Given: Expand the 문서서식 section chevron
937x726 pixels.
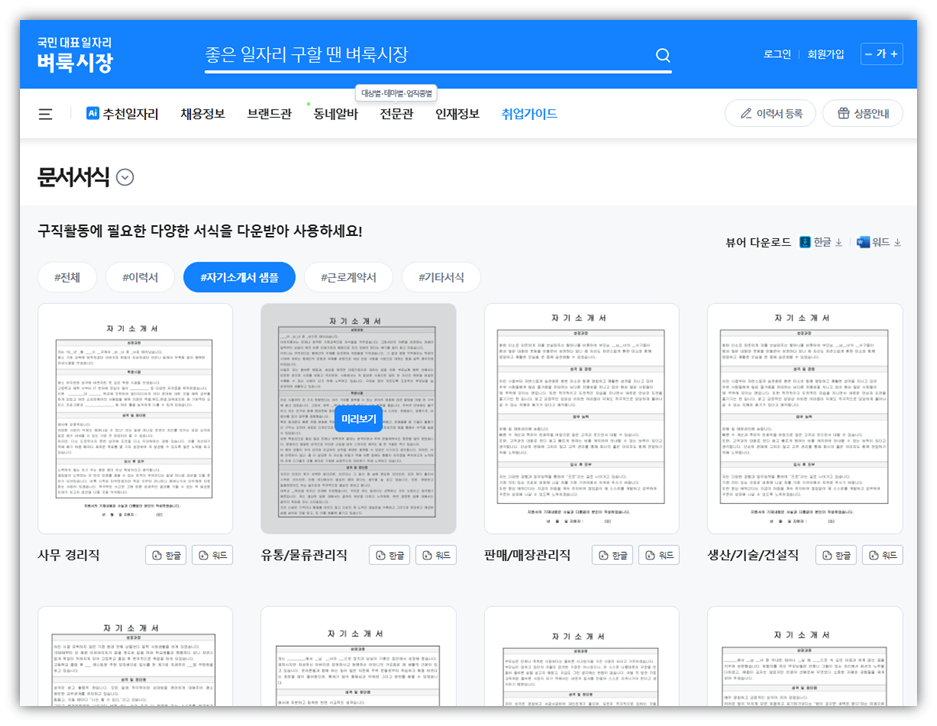Looking at the screenshot, I should click(x=125, y=175).
